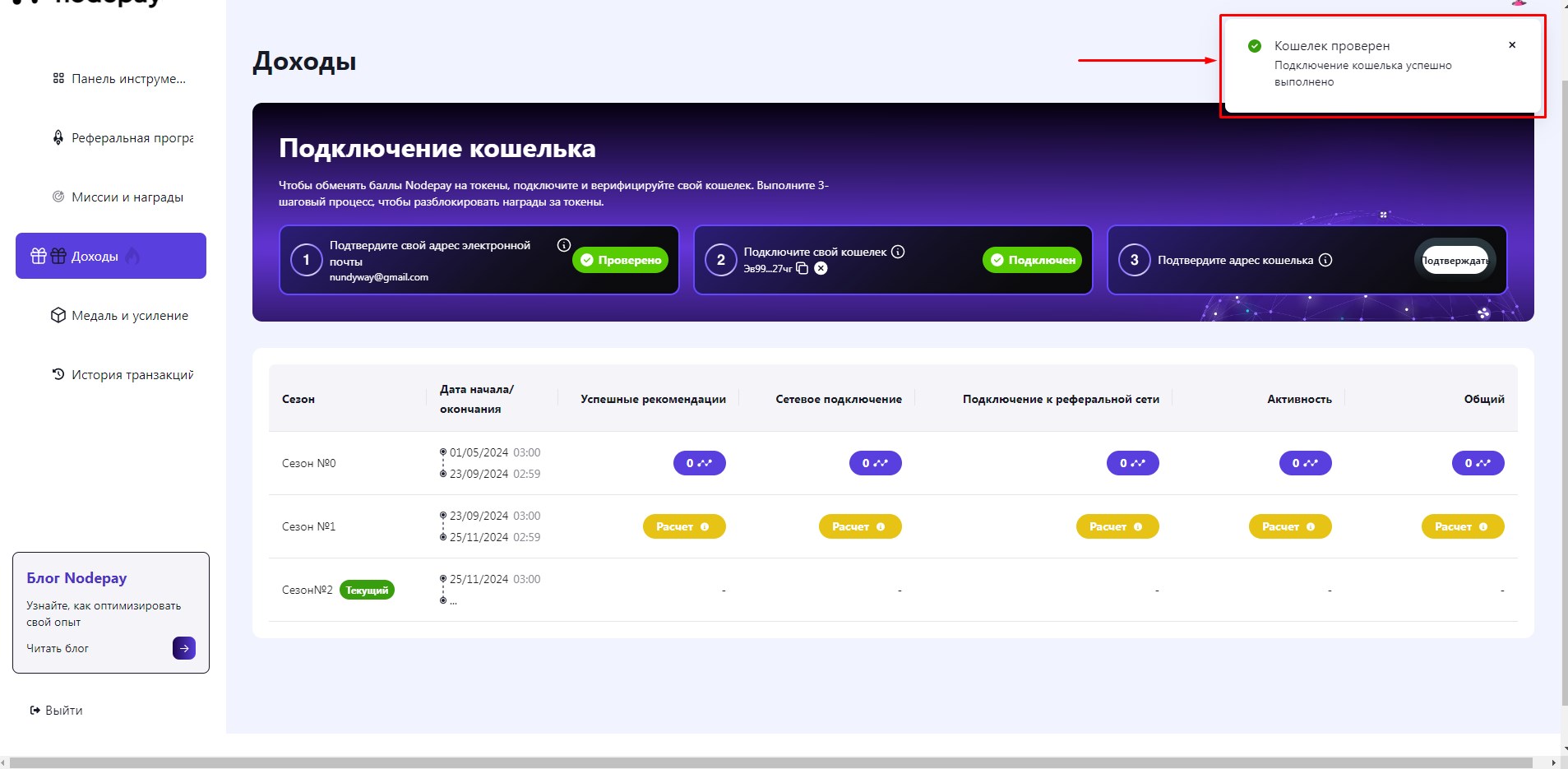The image size is (1568, 769).
Task: Click the green Подключен button
Action: [1032, 260]
